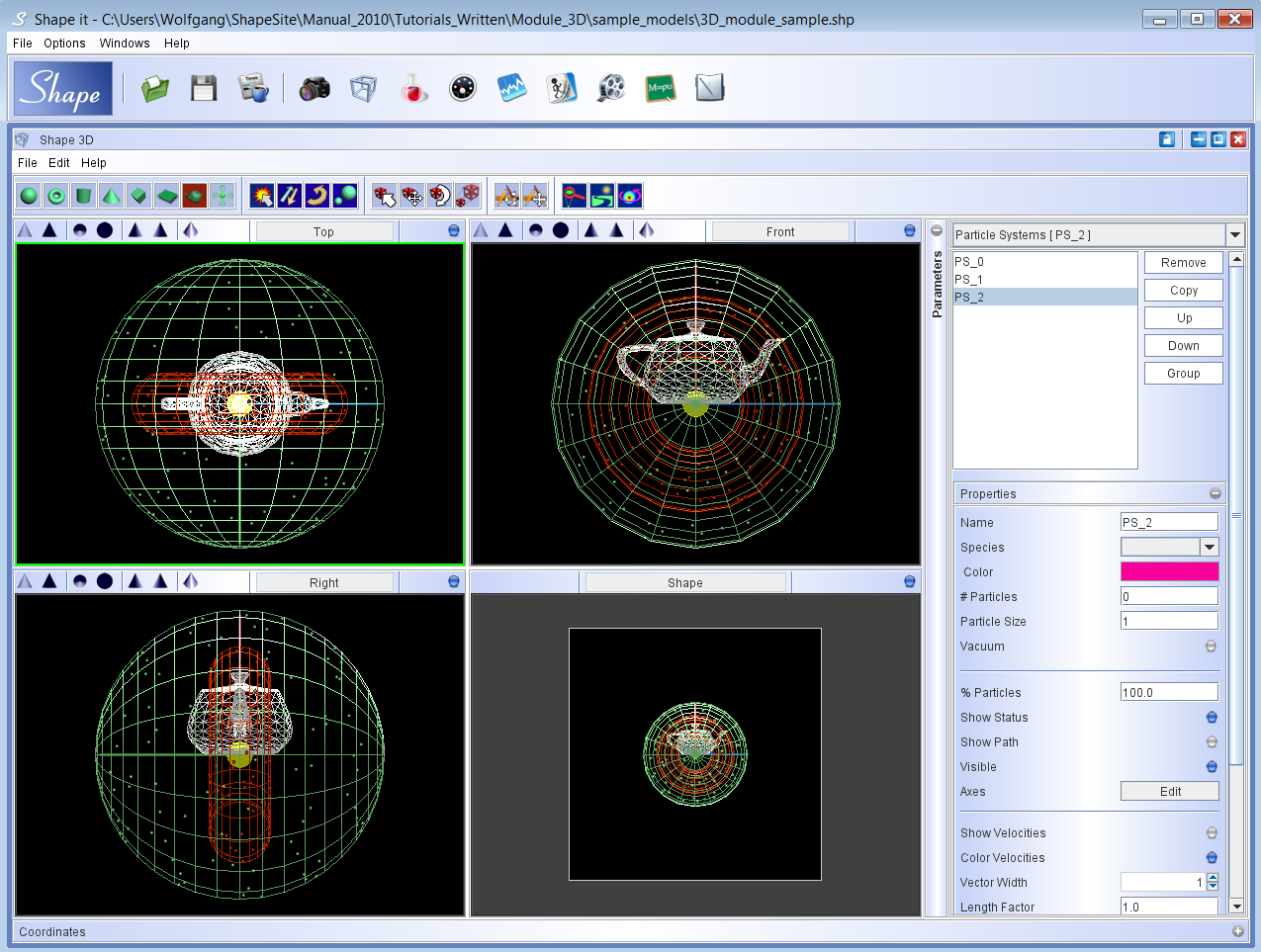Select the explosion cursor particle tool
Viewport: 1261px width, 952px height.
tap(262, 196)
